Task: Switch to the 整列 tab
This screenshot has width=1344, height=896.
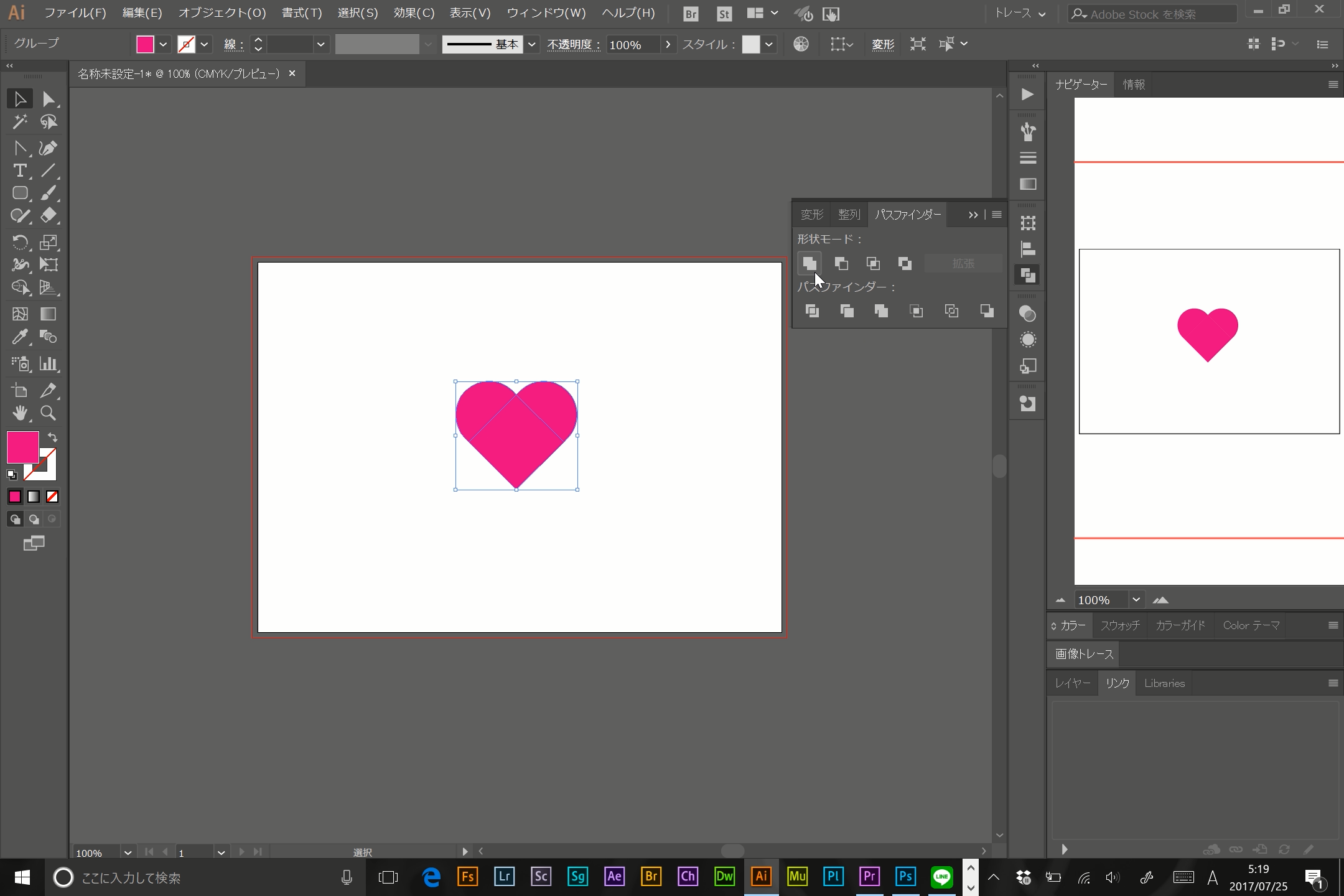Action: 849,215
